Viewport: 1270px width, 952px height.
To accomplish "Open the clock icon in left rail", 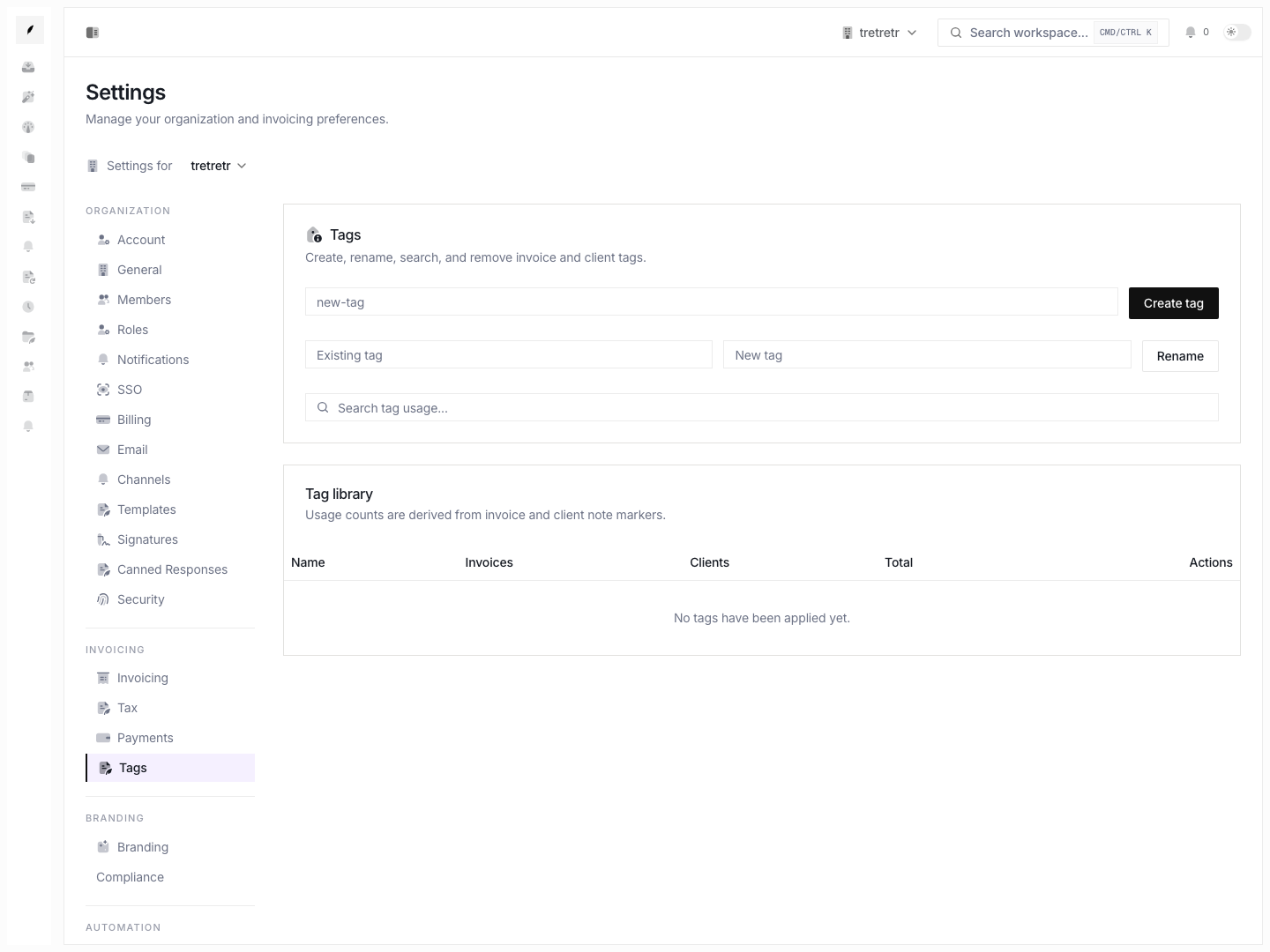I will (x=28, y=307).
